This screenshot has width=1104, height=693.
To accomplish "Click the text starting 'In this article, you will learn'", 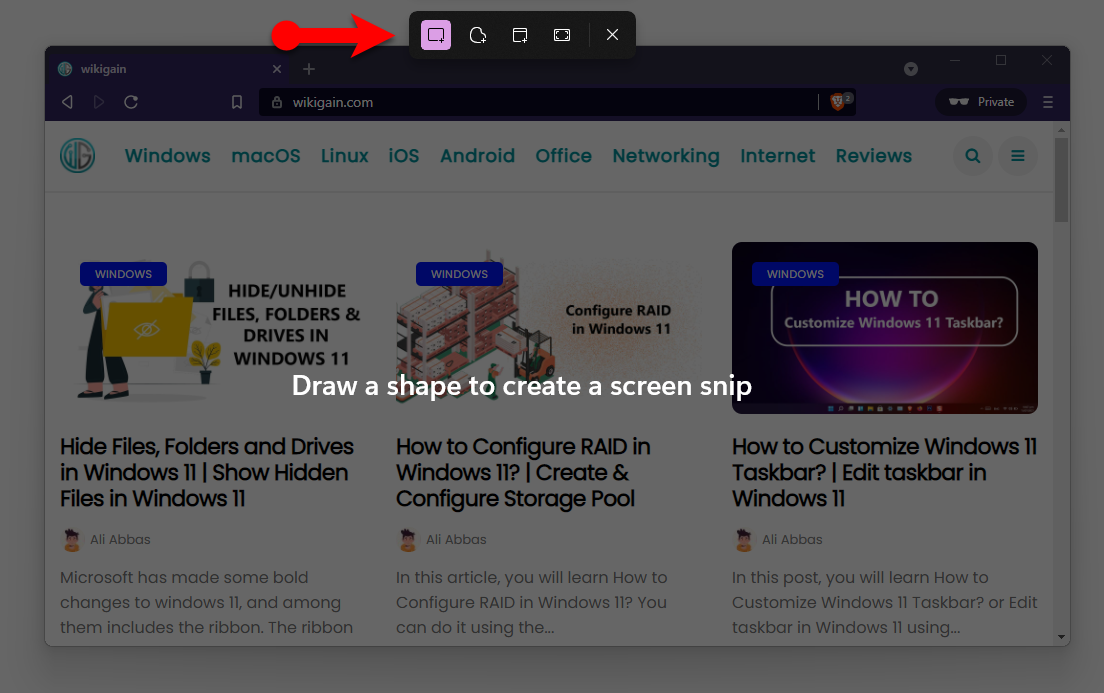I will tap(532, 602).
